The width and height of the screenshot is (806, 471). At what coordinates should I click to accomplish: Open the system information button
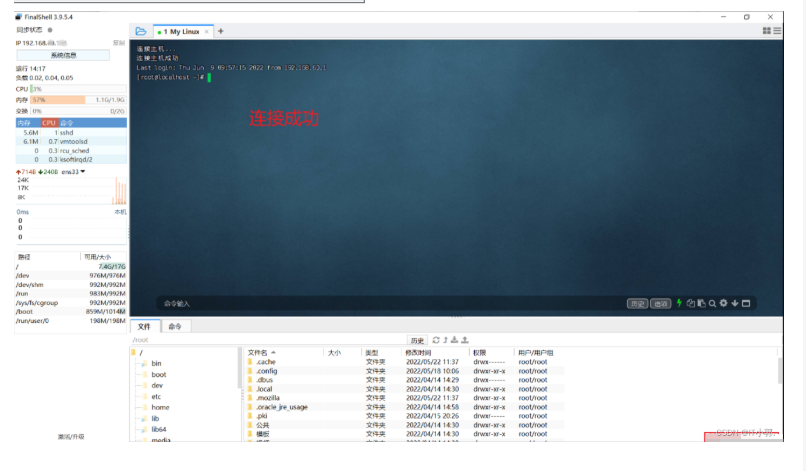63,55
